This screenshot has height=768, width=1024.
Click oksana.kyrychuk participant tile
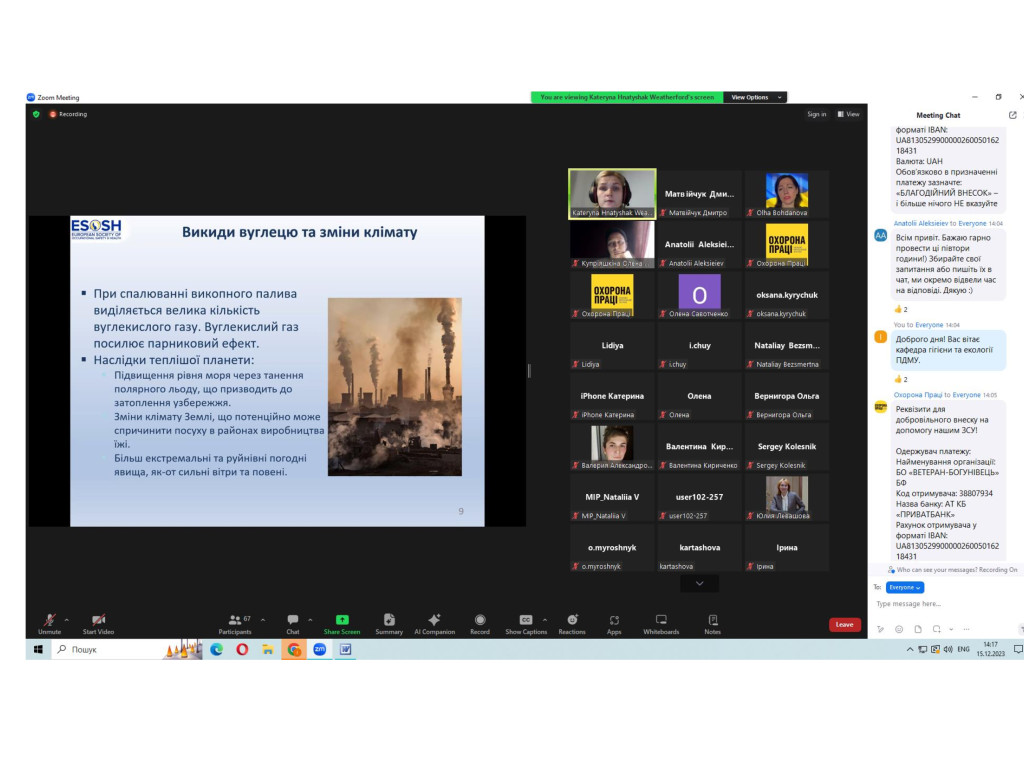pos(786,295)
